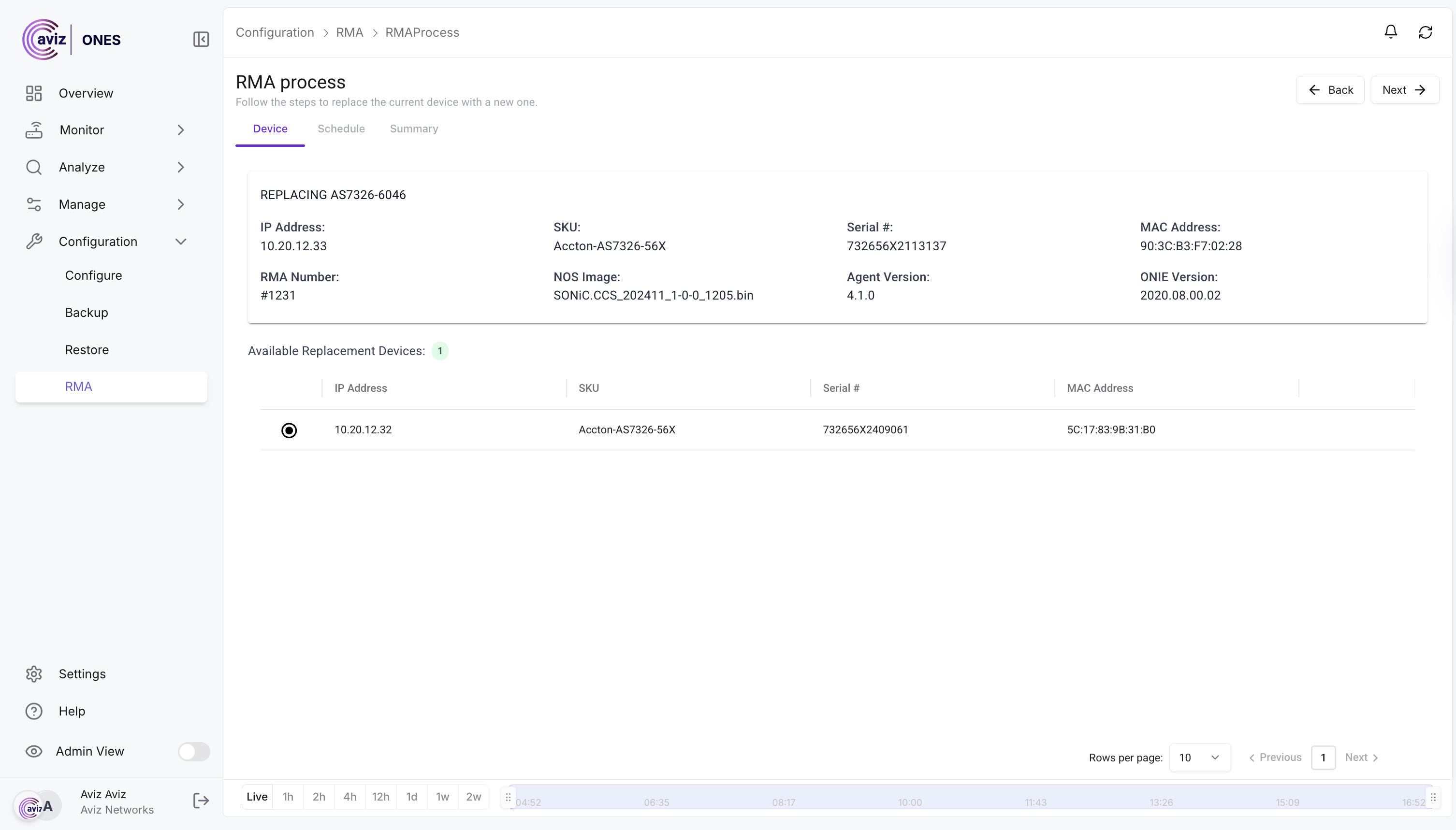
Task: Toggle the Admin View switch
Action: [x=194, y=751]
